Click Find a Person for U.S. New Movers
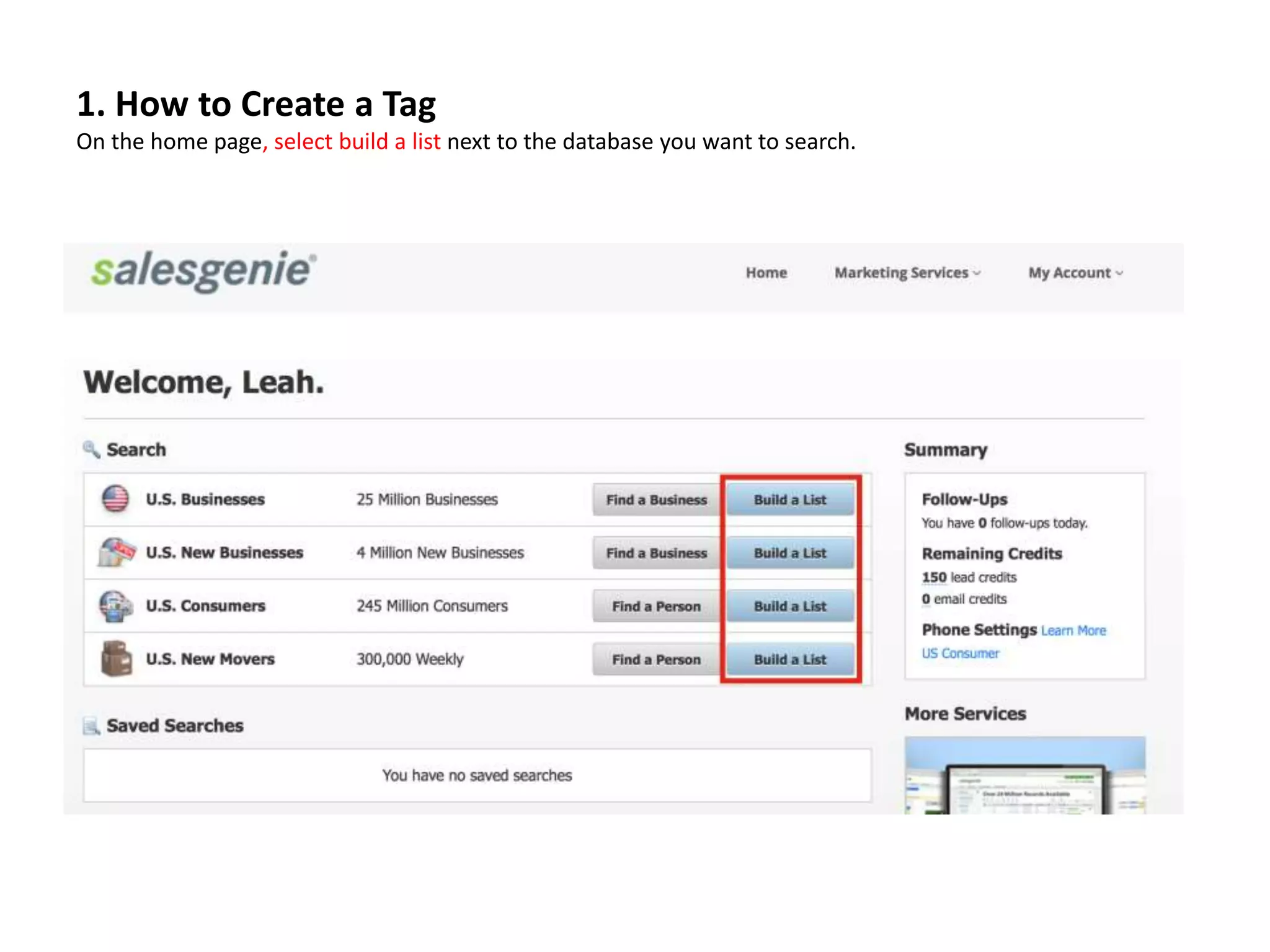 656,659
